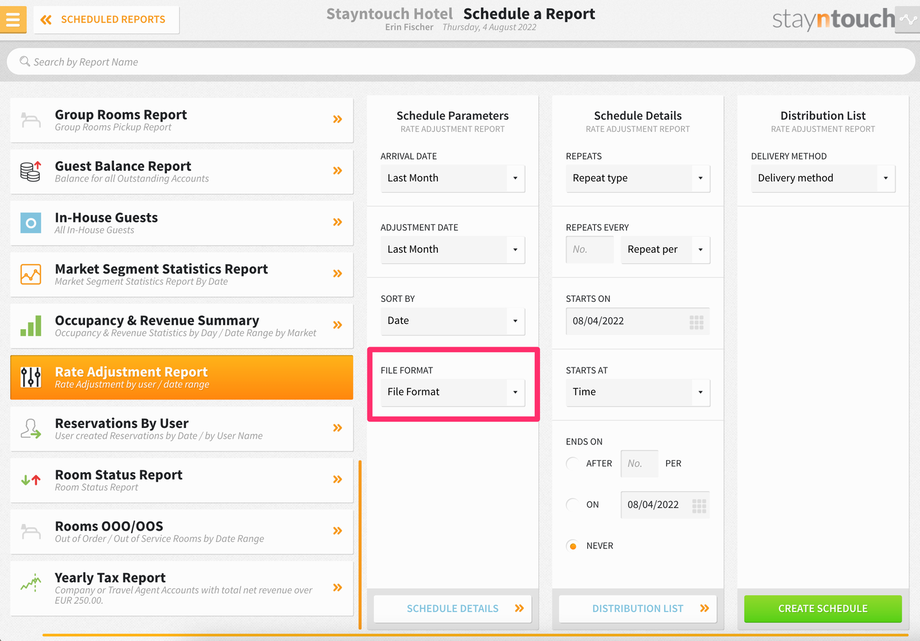This screenshot has height=641, width=920.
Task: Click Yearly Tax Report title text
Action: coord(110,578)
